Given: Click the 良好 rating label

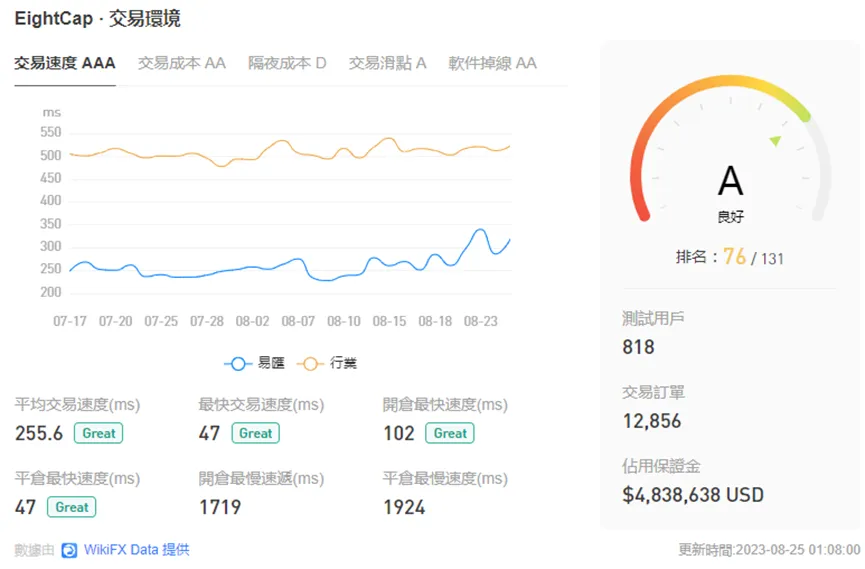Looking at the screenshot, I should [730, 217].
